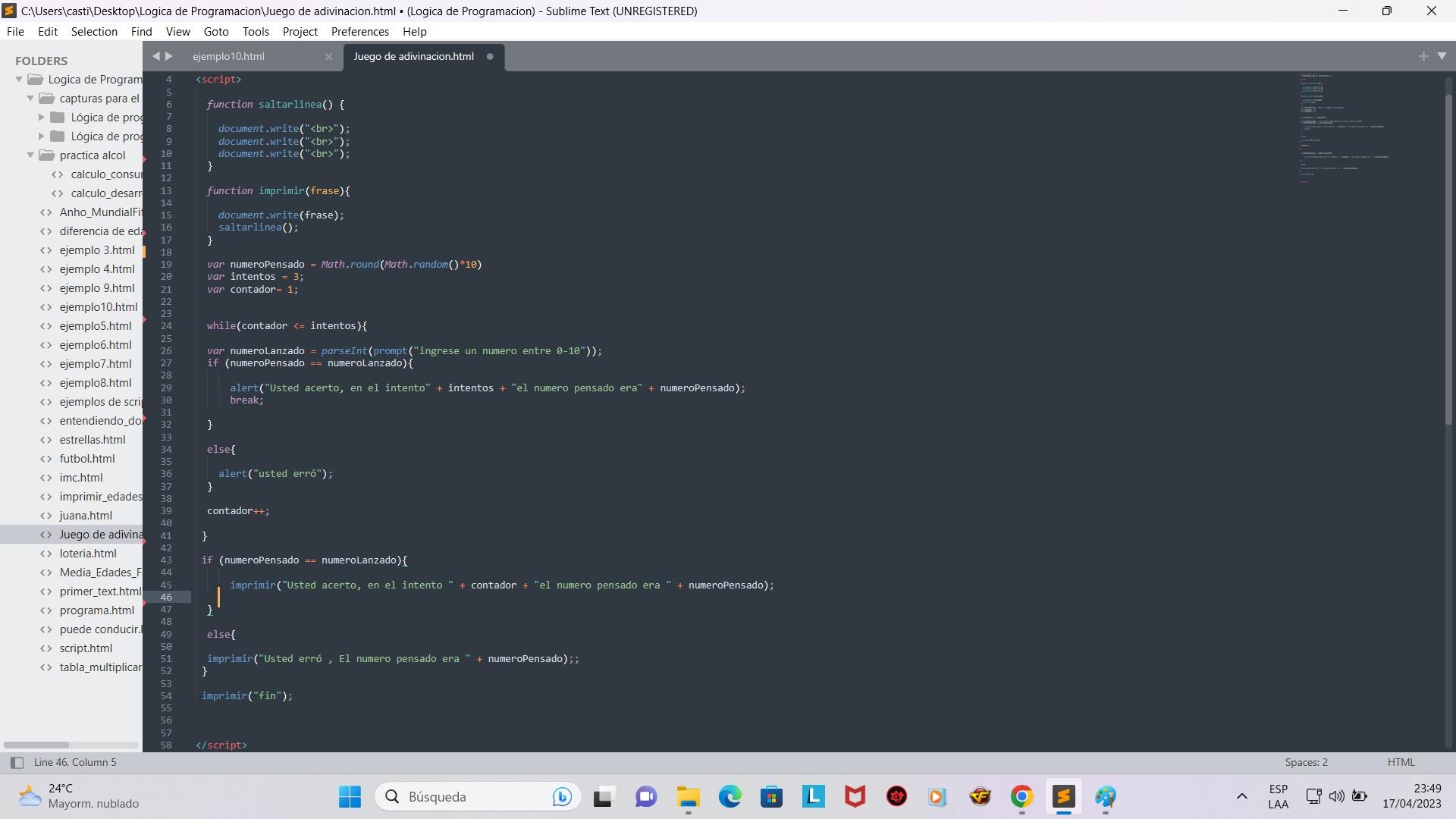
Task: Click Spaces: 2 indentation setting
Action: [1306, 762]
